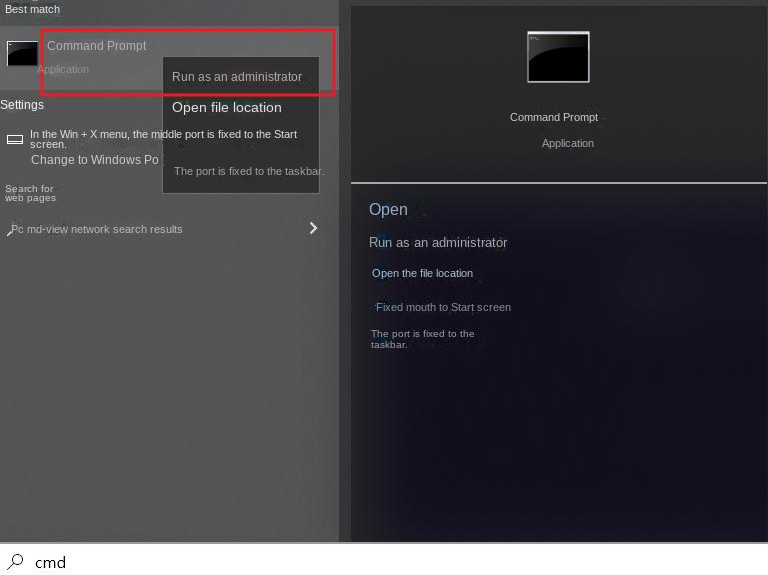The width and height of the screenshot is (768, 575).
Task: Click Fixed mouth to Start screen option
Action: pos(443,307)
